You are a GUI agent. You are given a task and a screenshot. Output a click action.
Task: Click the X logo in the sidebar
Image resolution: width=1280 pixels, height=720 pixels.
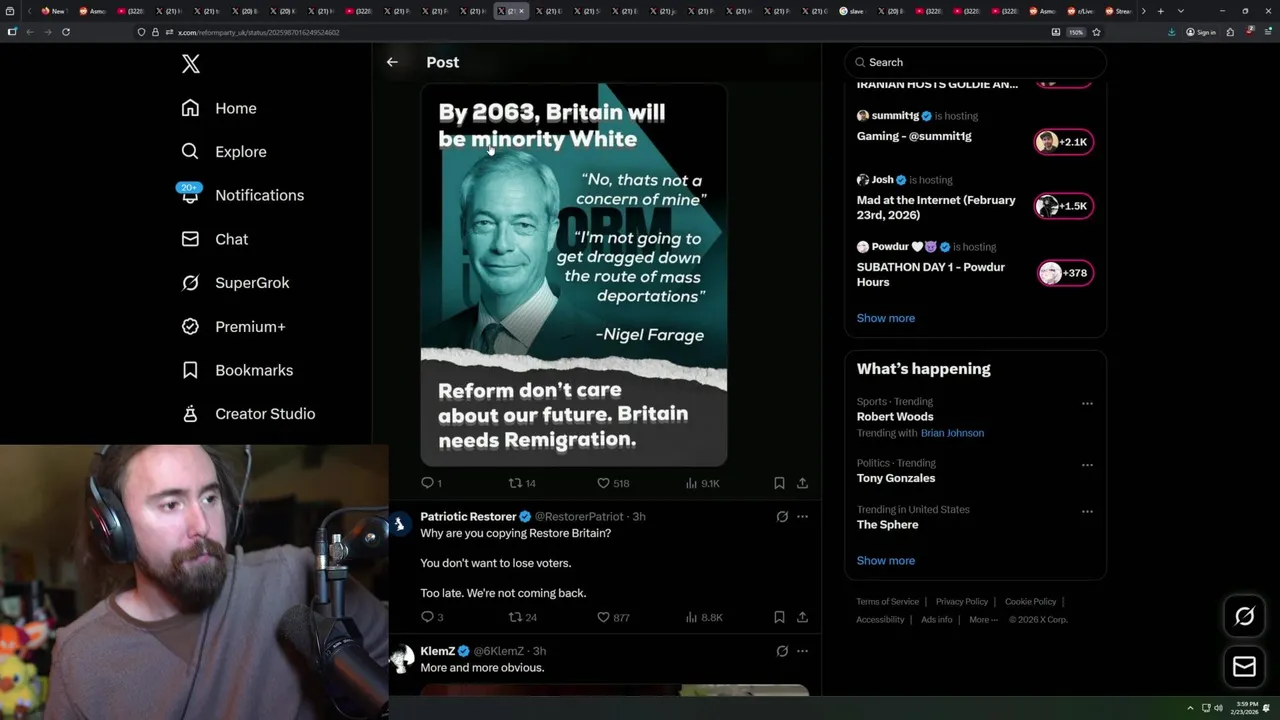click(x=191, y=64)
